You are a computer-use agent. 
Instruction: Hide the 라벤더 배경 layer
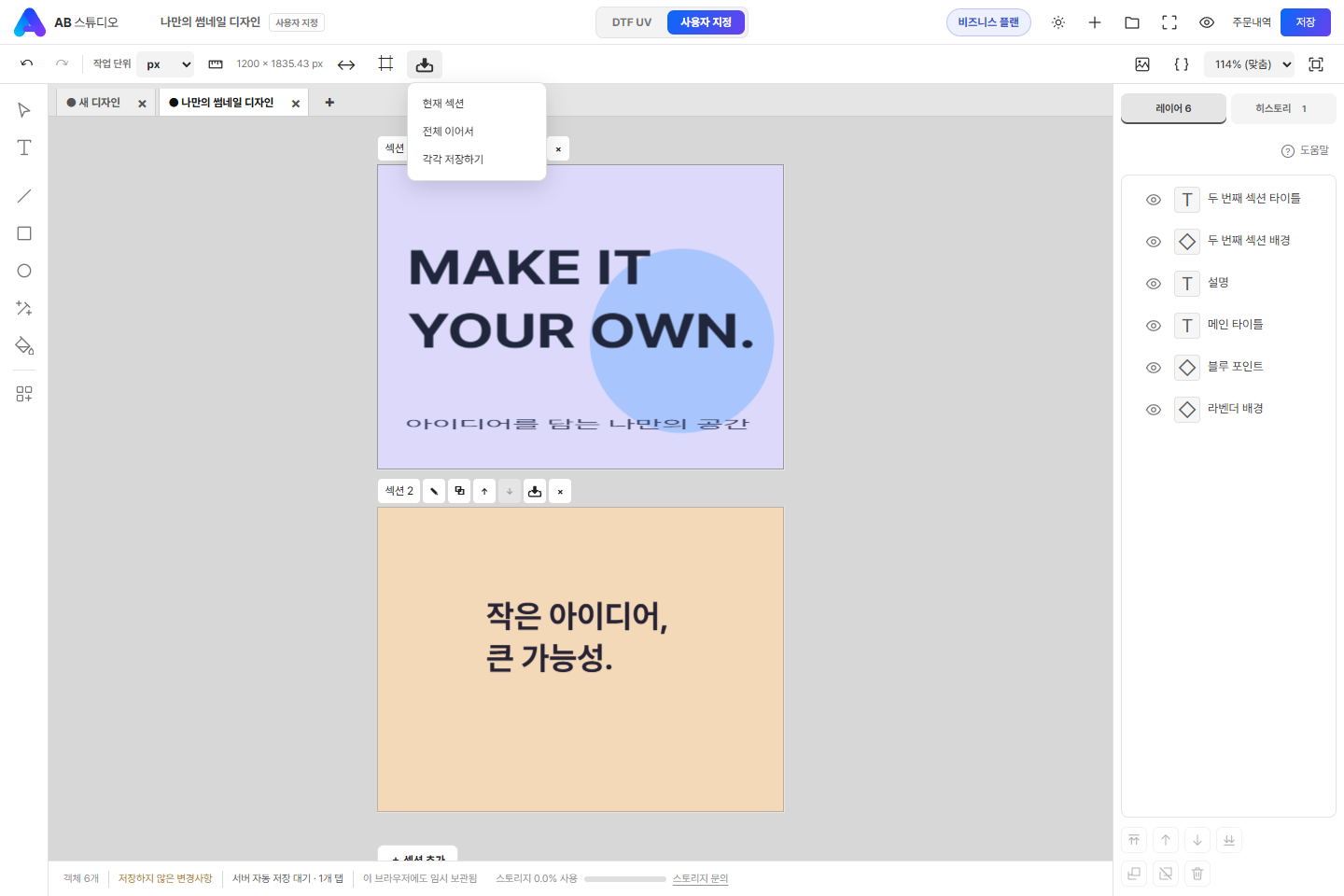tap(1154, 410)
